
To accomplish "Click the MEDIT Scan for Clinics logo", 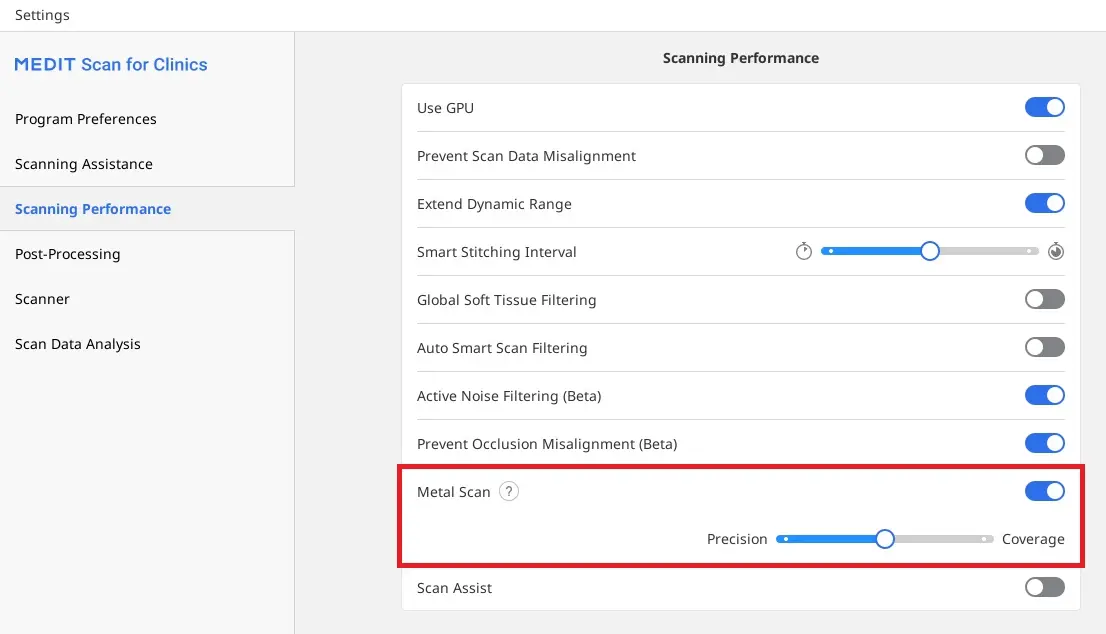I will (111, 64).
